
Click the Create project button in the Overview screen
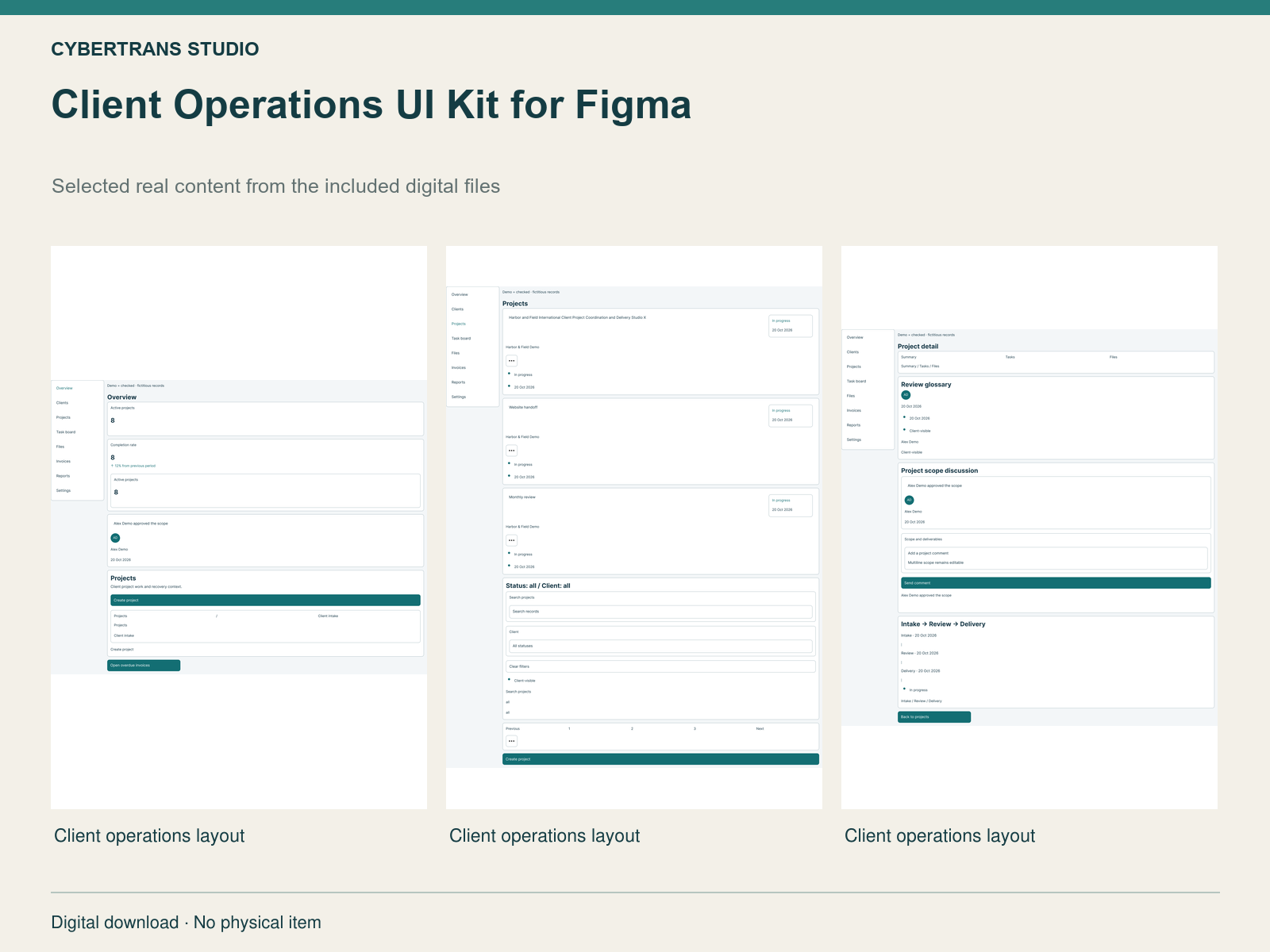pyautogui.click(x=265, y=601)
